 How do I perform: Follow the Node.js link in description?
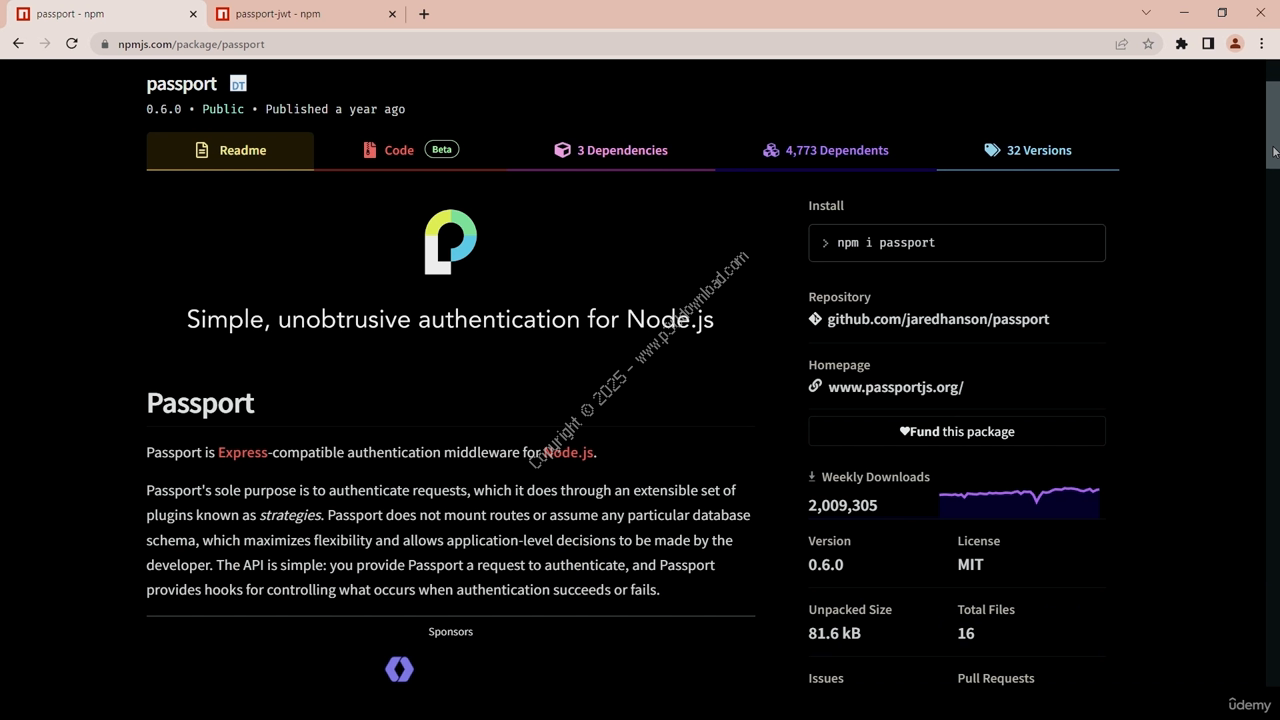click(569, 452)
